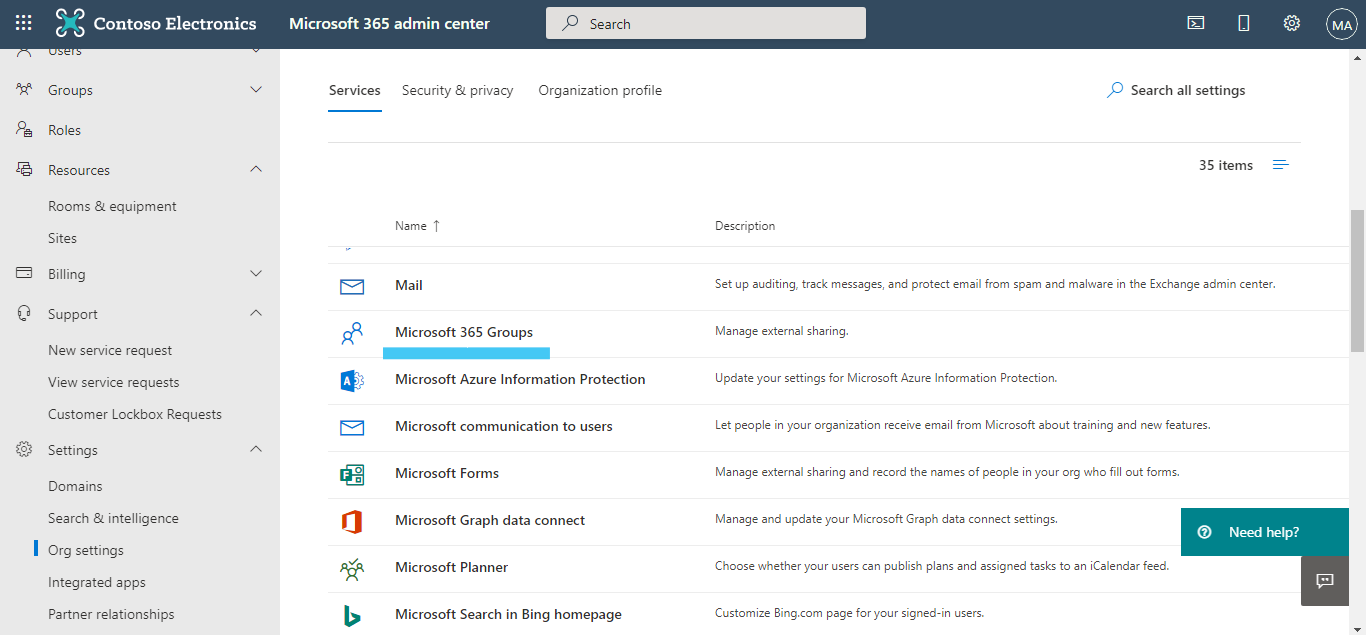Screen dimensions: 1366x635
Task: Collapse the Settings section chevron
Action: [x=256, y=450]
